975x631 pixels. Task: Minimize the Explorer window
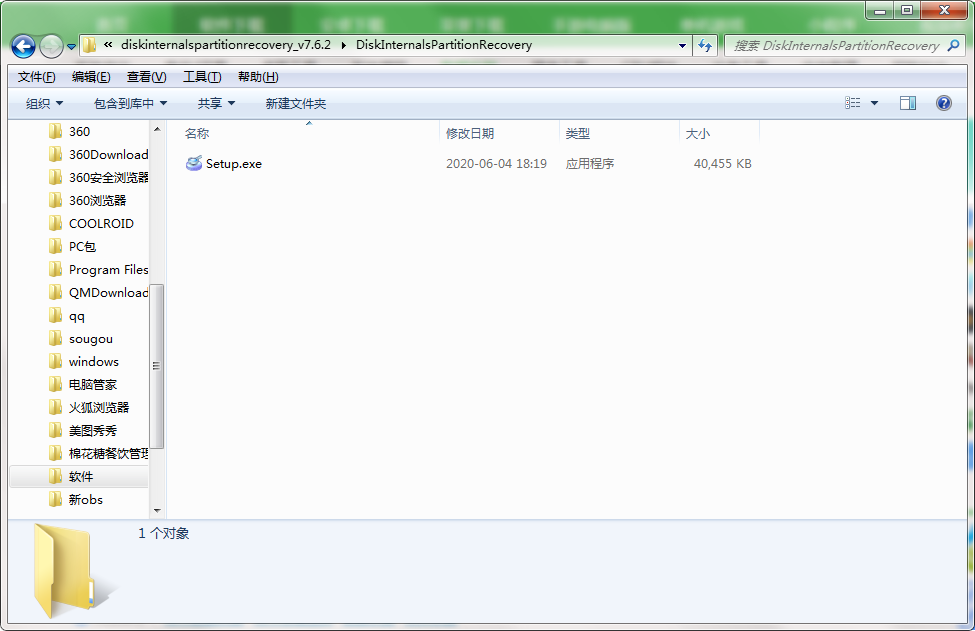coord(880,11)
